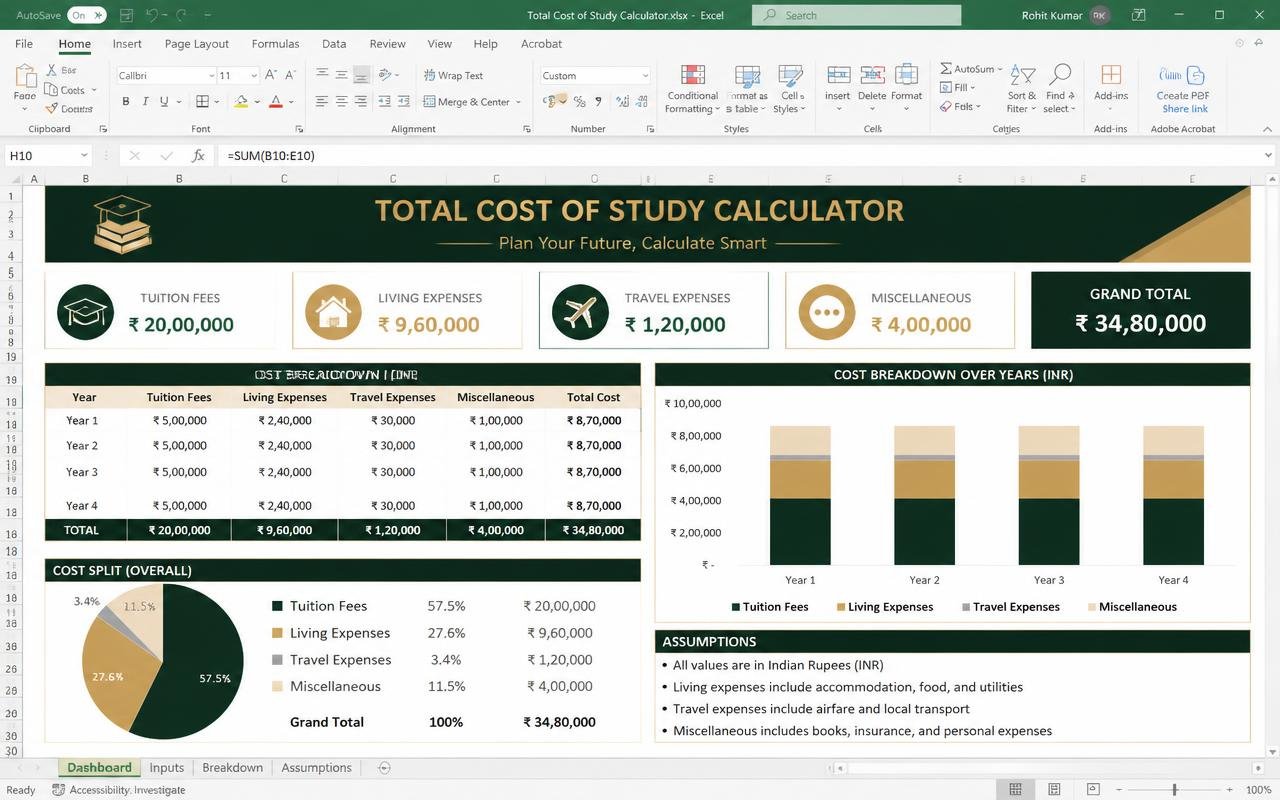Click the Search box in title bar
Image resolution: width=1280 pixels, height=800 pixels.
tap(856, 15)
